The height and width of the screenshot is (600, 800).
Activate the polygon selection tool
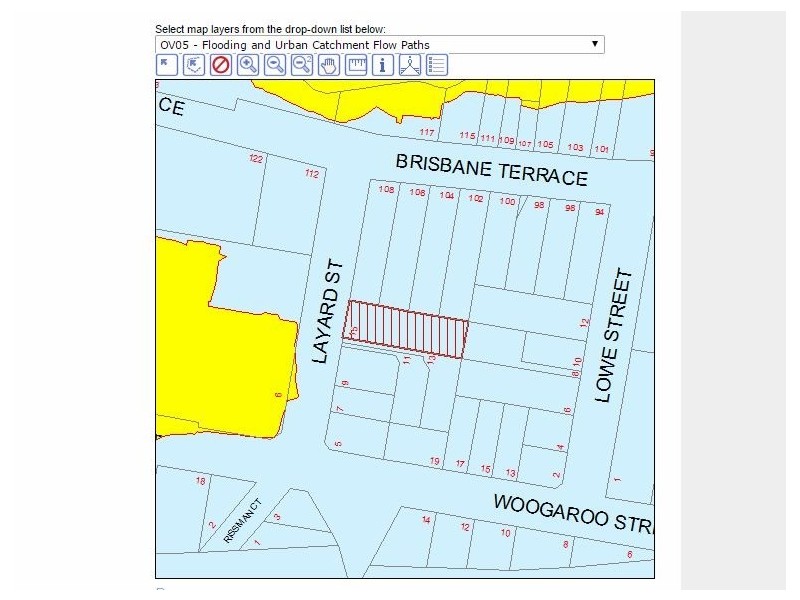(194, 65)
